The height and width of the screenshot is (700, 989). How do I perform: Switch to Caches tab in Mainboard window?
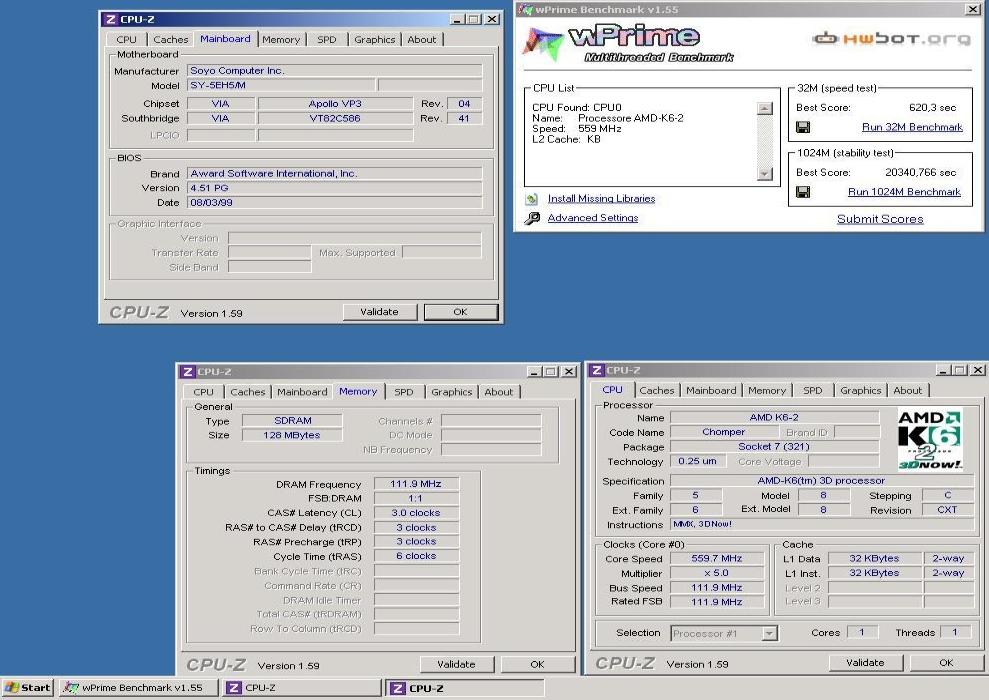coord(170,40)
